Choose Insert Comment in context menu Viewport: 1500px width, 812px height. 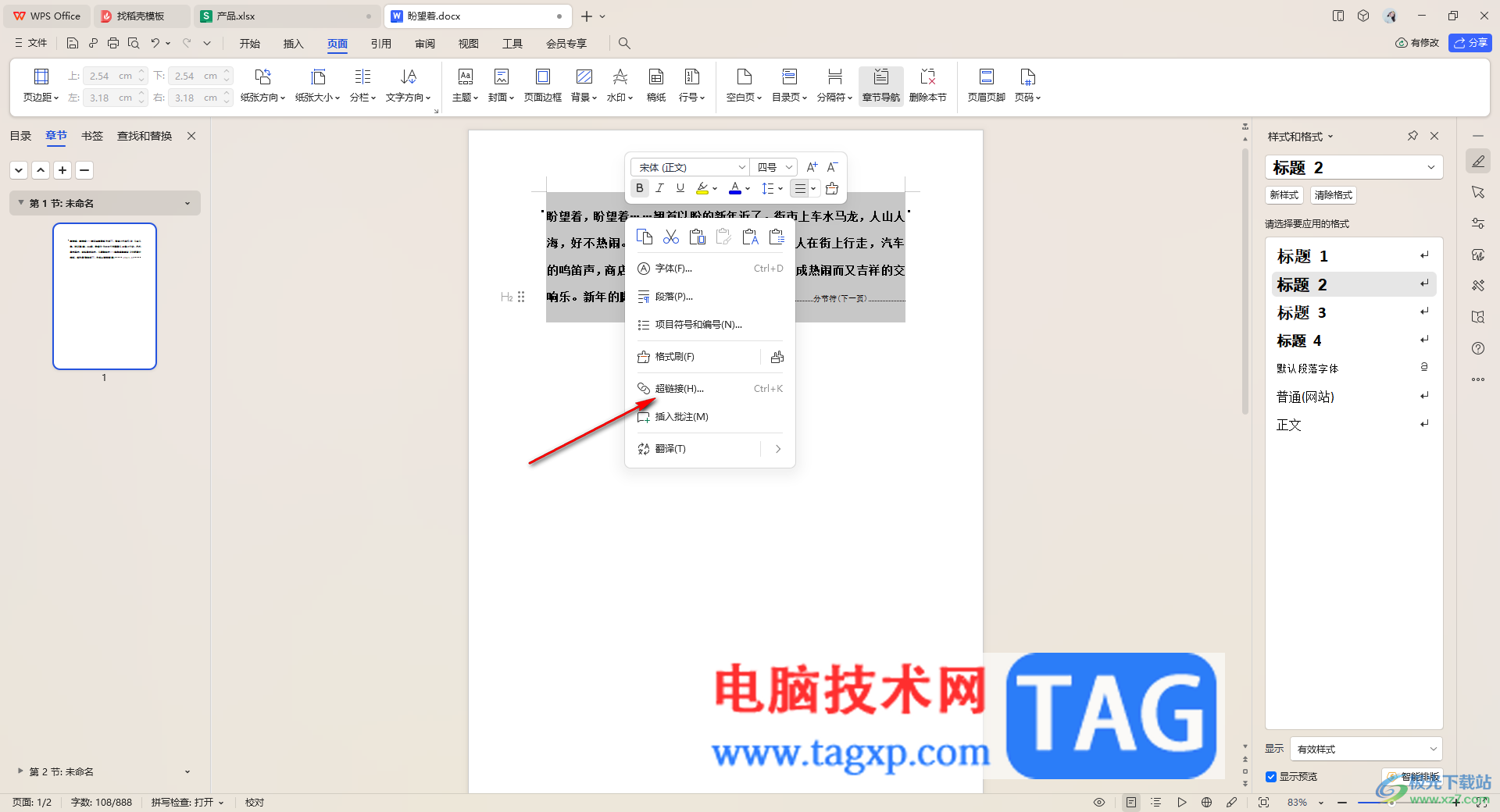710,417
